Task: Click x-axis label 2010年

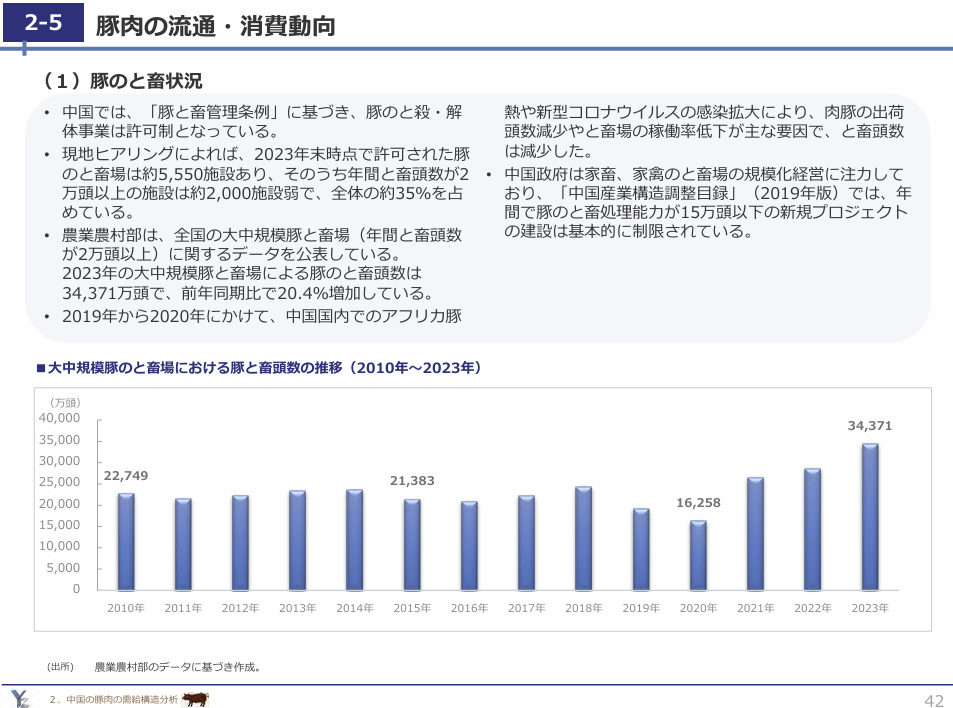Action: coord(126,608)
